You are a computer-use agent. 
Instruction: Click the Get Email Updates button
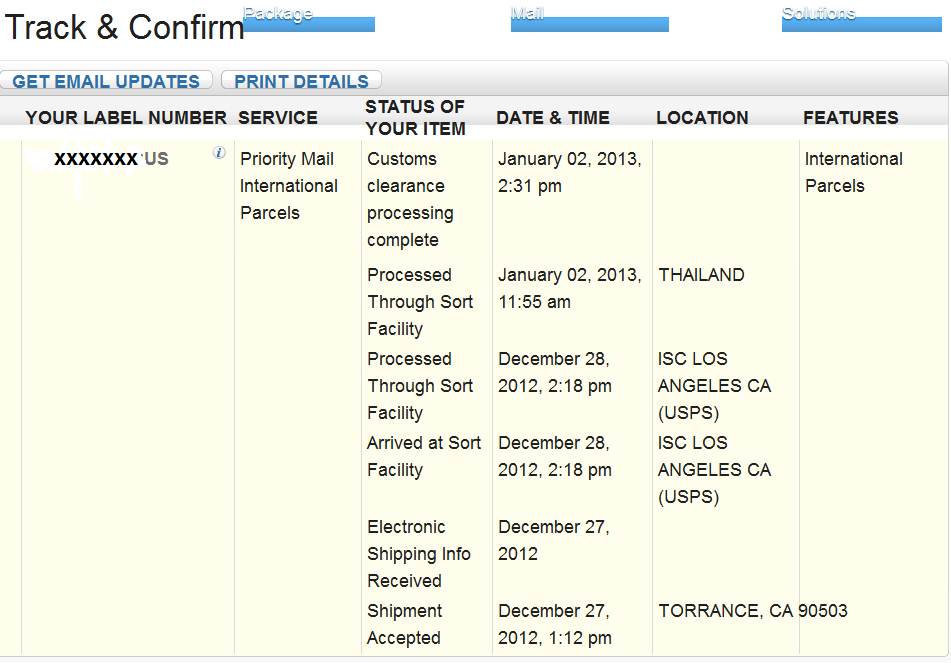tap(106, 81)
